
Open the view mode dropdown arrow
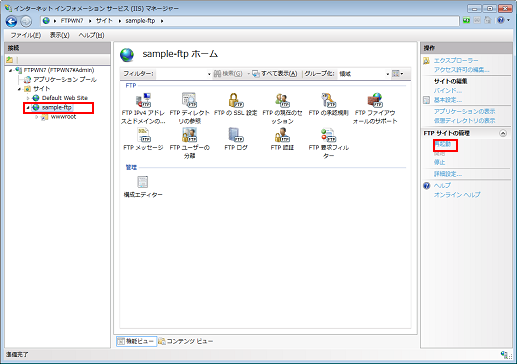402,74
